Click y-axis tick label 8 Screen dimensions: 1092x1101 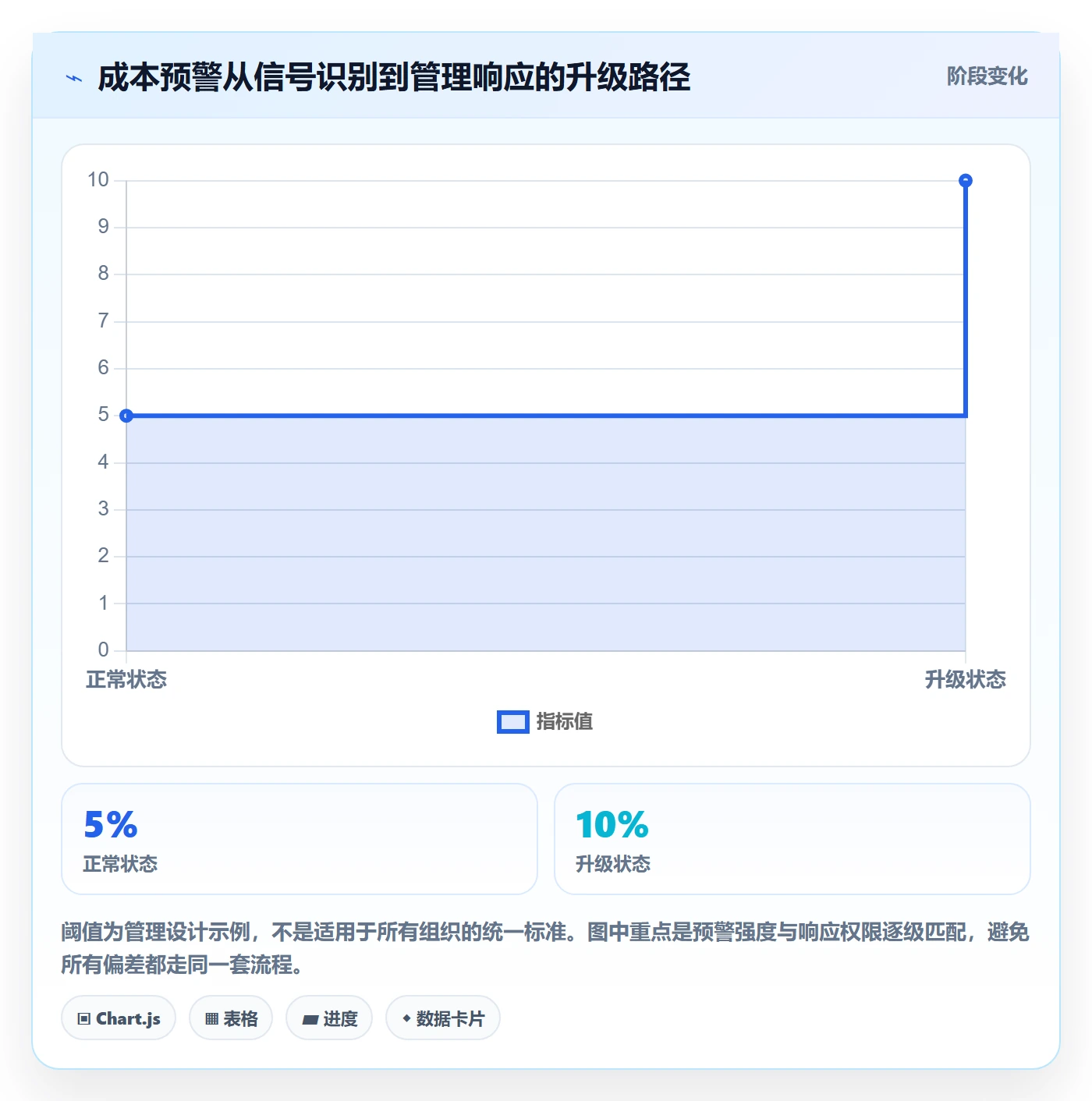coord(103,274)
